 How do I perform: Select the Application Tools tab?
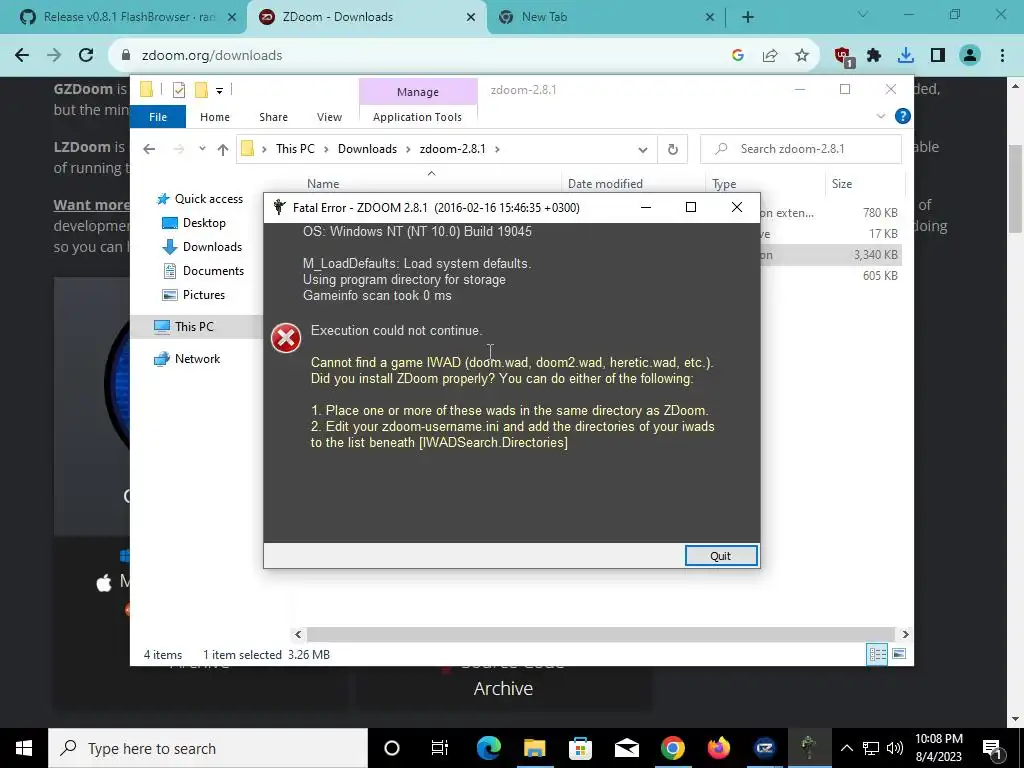(x=417, y=117)
